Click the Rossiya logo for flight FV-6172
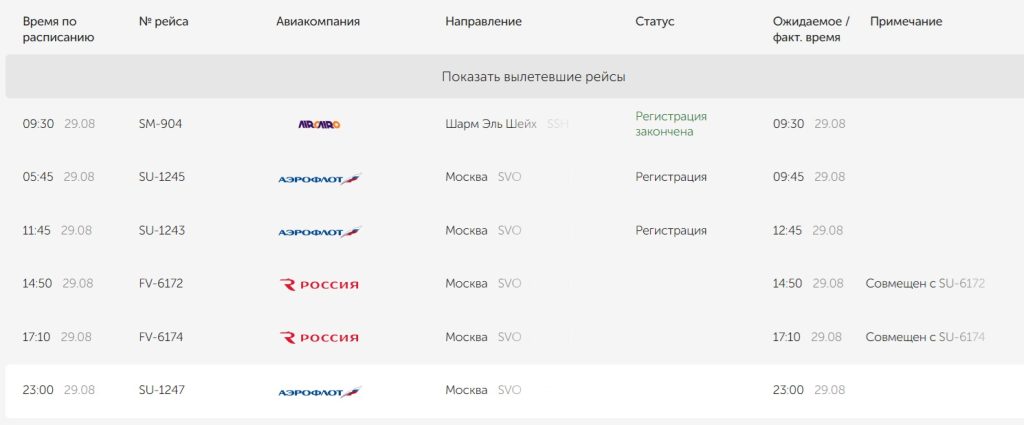1024x425 pixels. [319, 284]
